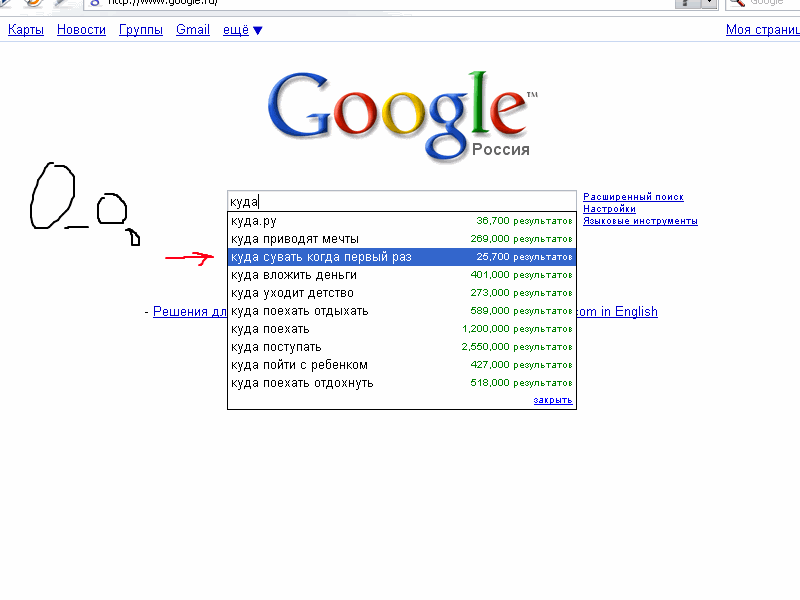Image resolution: width=800 pixels, height=600 pixels.
Task: Click the Google Россия logo
Action: [x=403, y=116]
